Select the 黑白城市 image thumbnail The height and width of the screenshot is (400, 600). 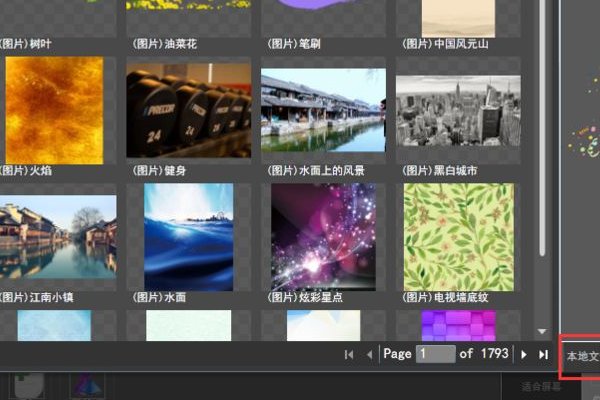point(458,111)
